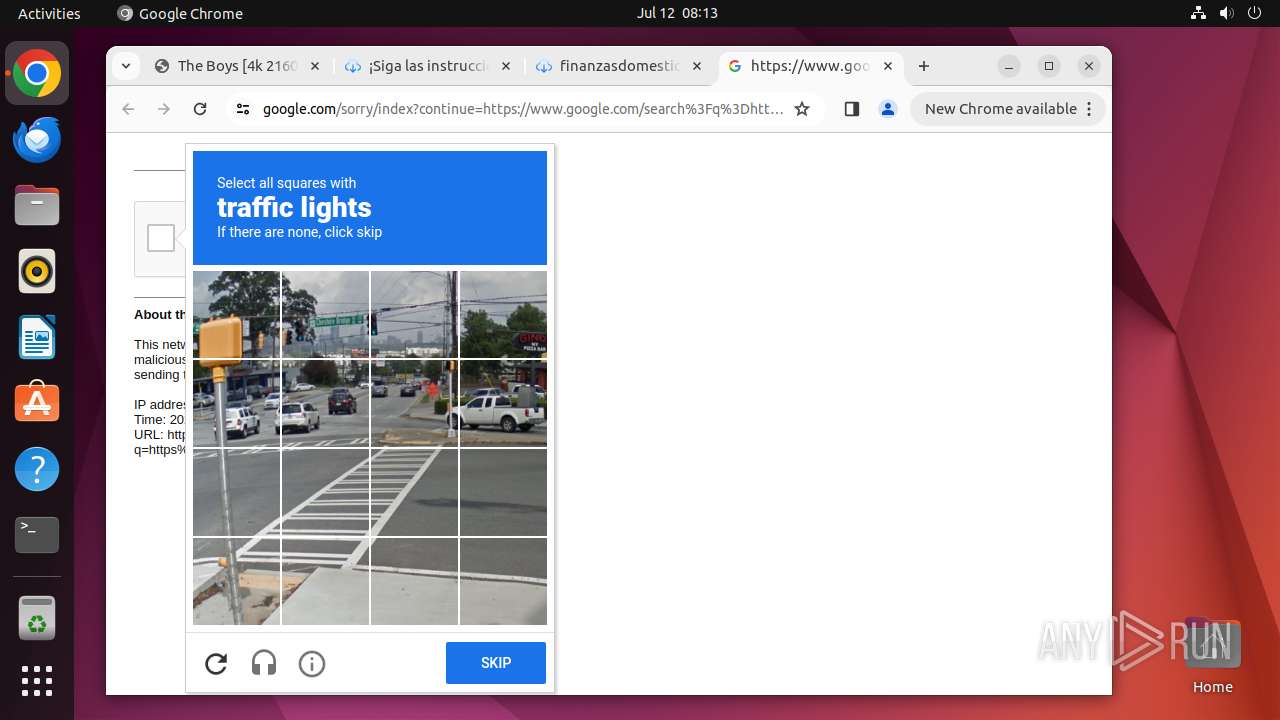Close the Siga las instrucciones tab

point(505,66)
